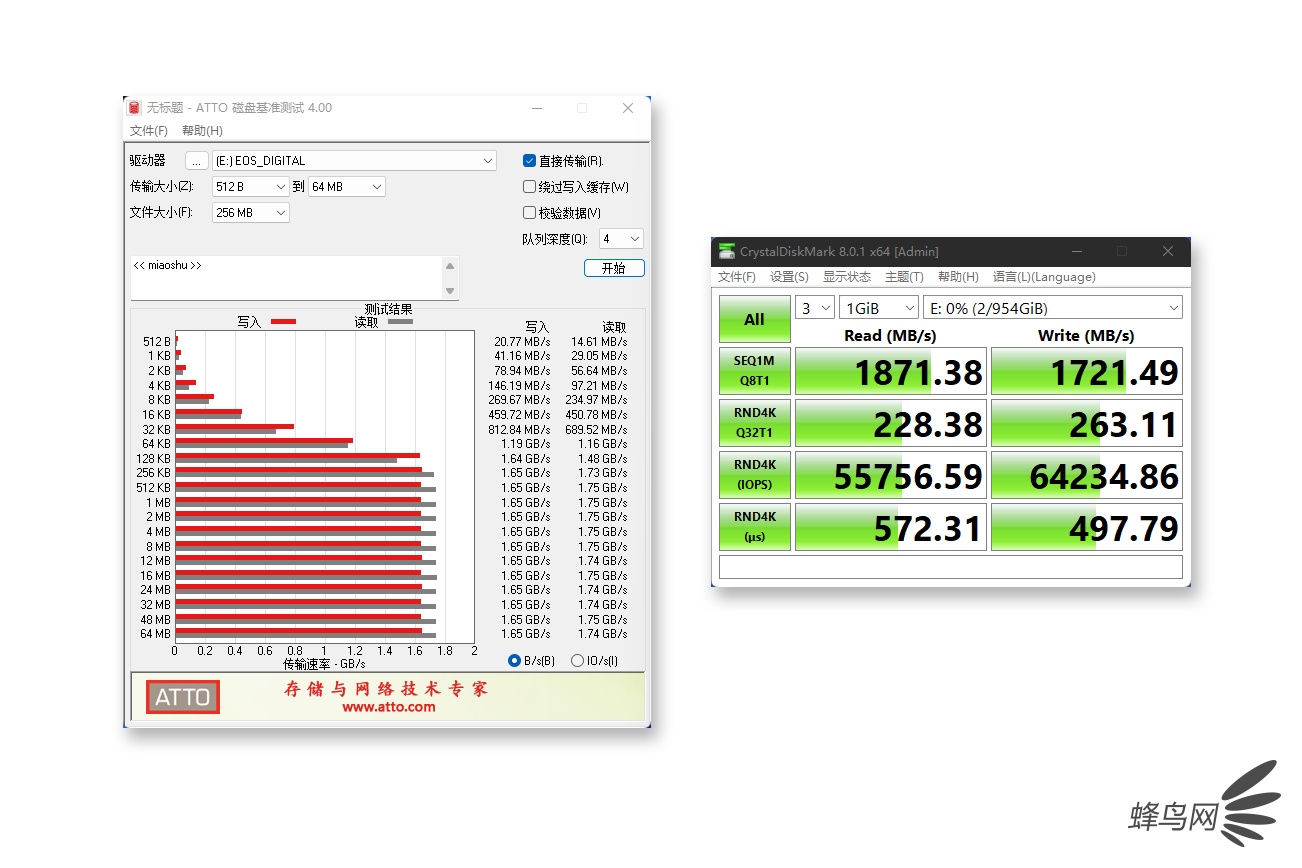This screenshot has width=1302, height=868.
Task: Click the green All button
Action: 754,319
